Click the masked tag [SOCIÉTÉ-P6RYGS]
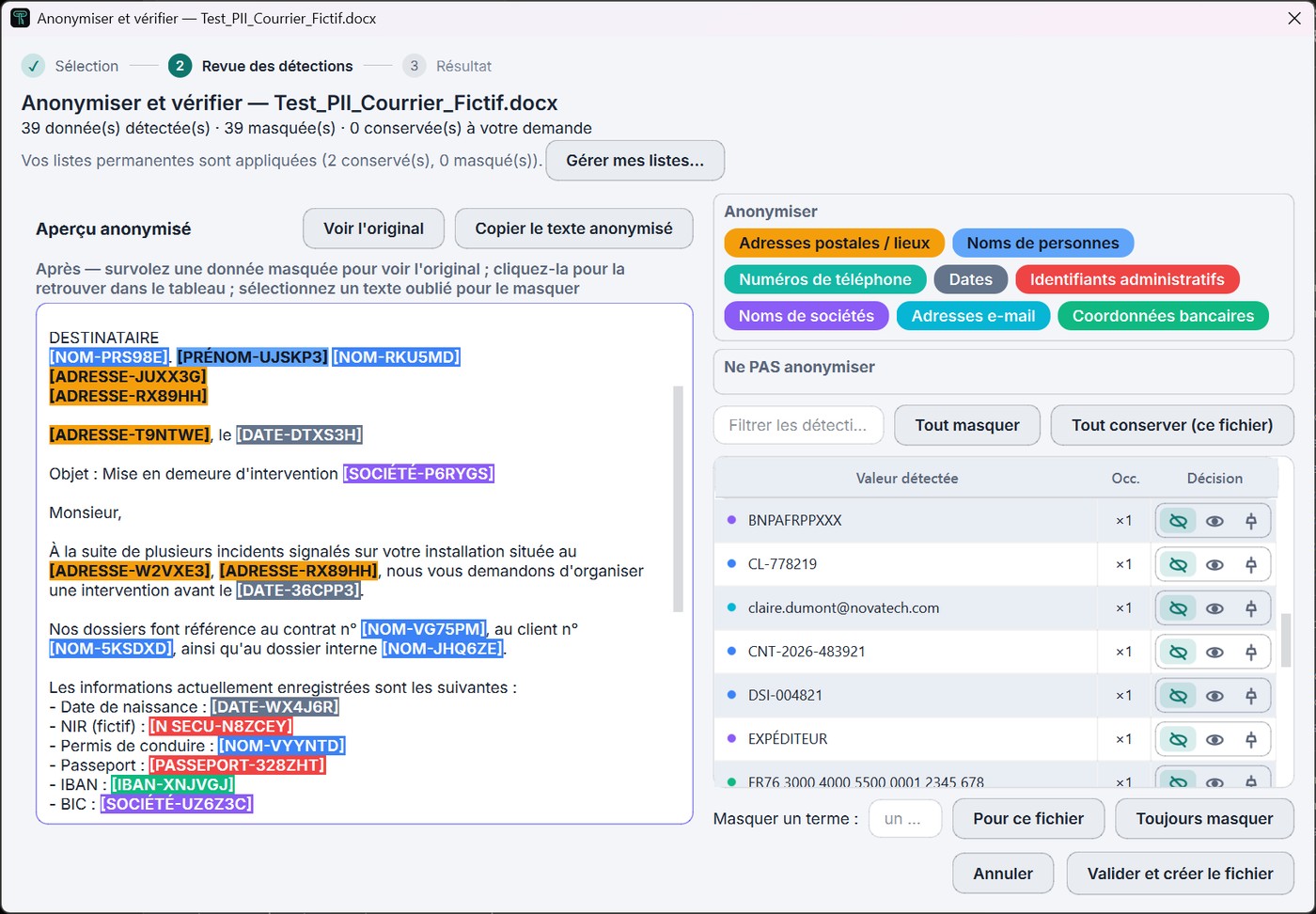The width and height of the screenshot is (1316, 914). 418,474
